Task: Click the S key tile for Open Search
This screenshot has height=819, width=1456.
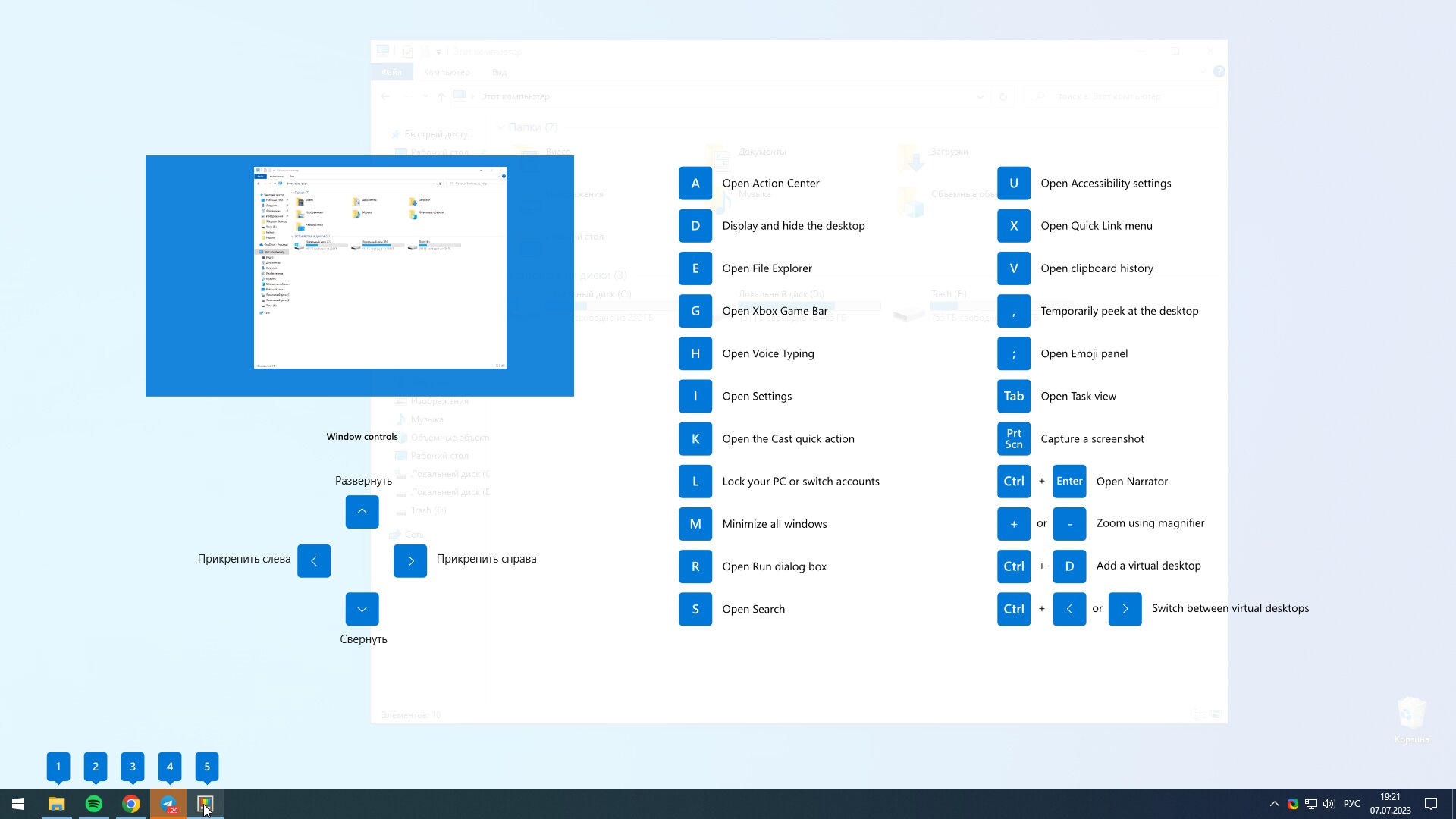Action: pos(695,609)
